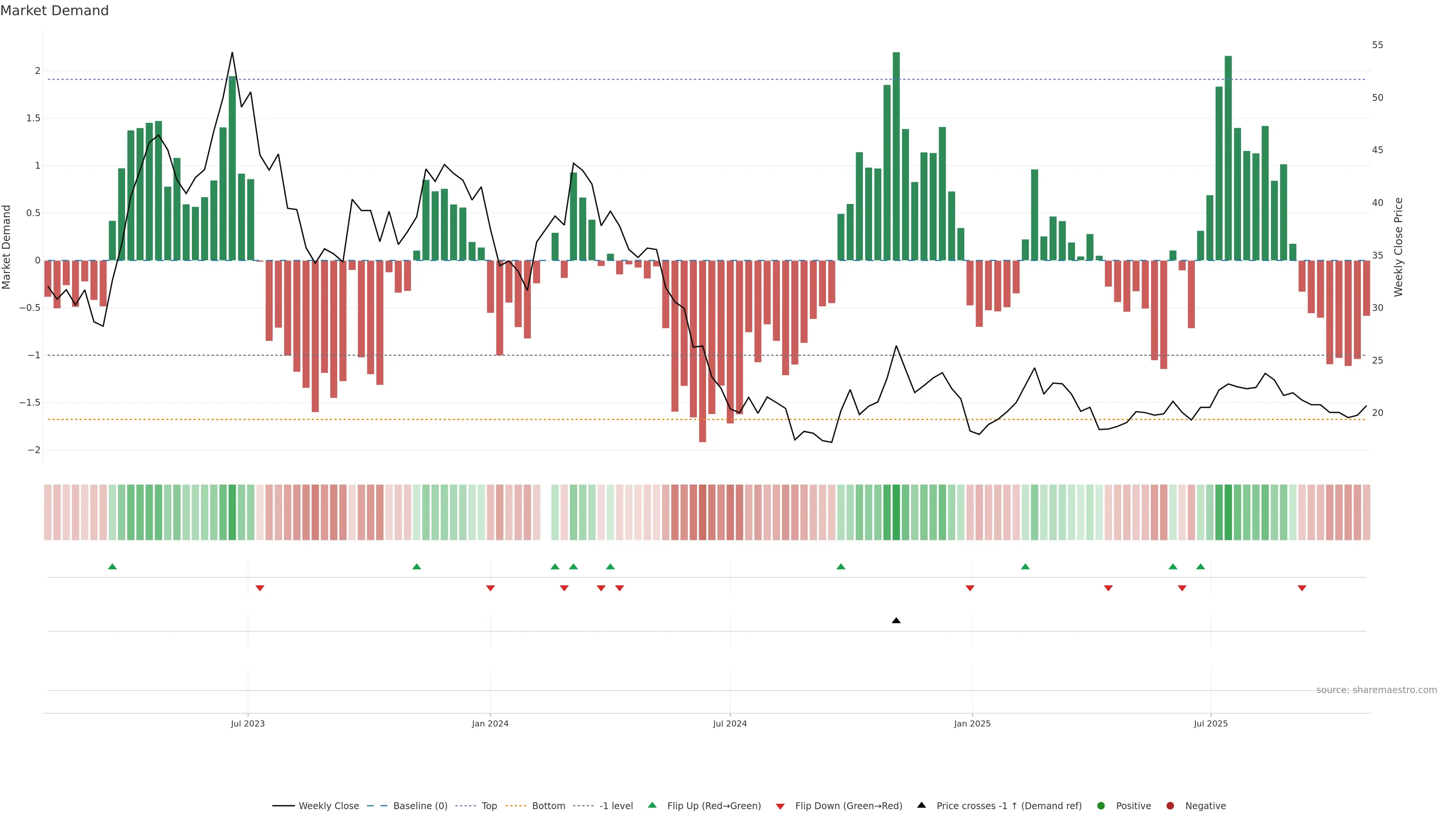Click the Market Demand chart title
1456x819 pixels.
pos(54,11)
